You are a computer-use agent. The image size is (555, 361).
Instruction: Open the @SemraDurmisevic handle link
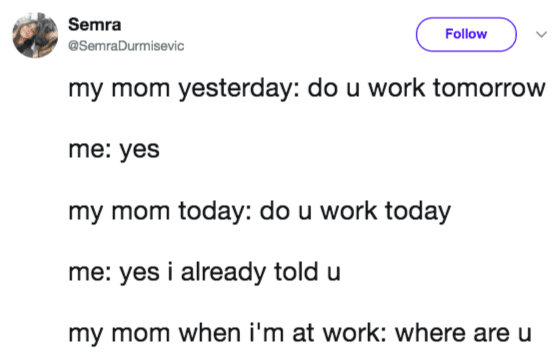click(126, 46)
